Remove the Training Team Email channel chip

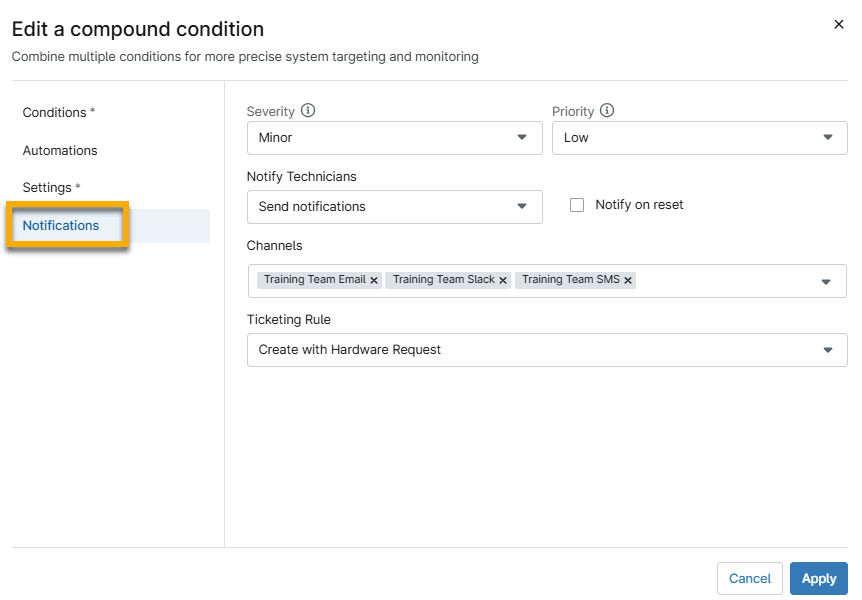click(x=374, y=280)
